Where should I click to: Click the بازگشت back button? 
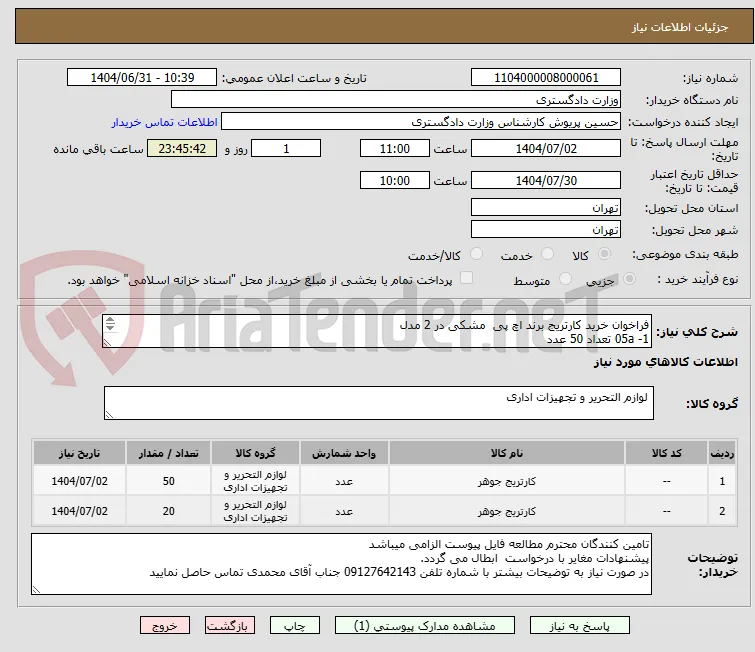pos(229,626)
